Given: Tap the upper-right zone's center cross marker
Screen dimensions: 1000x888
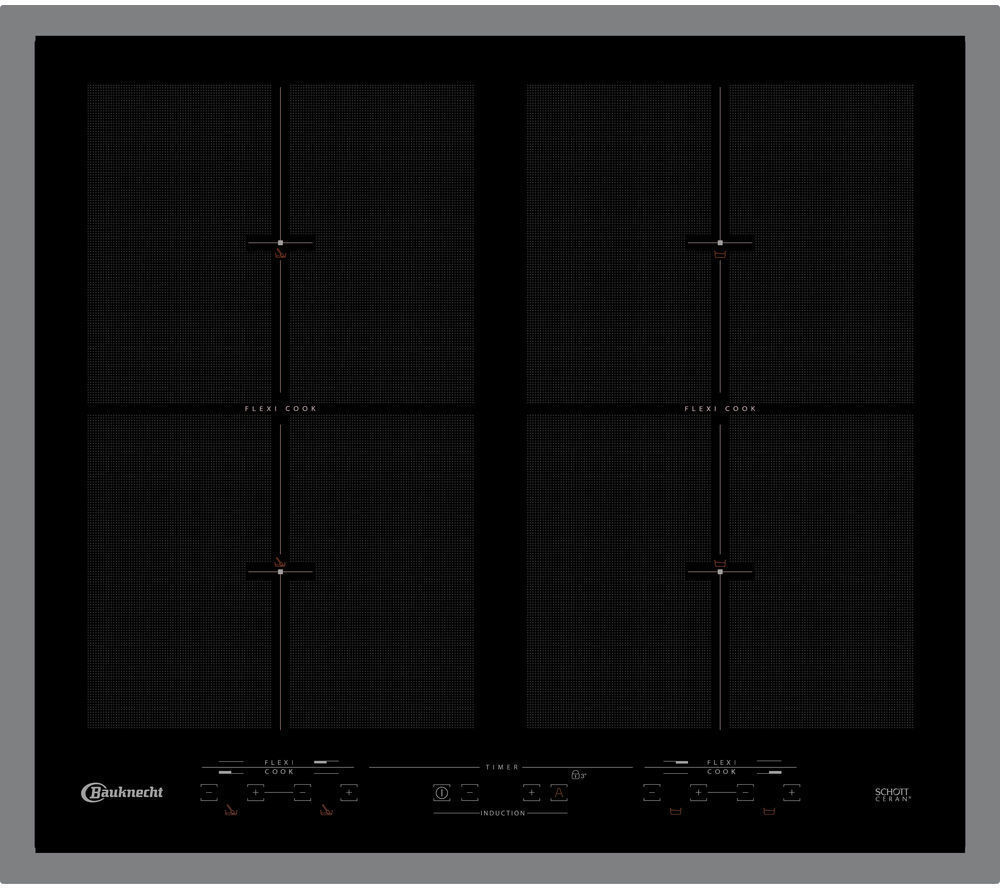Looking at the screenshot, I should 720,242.
